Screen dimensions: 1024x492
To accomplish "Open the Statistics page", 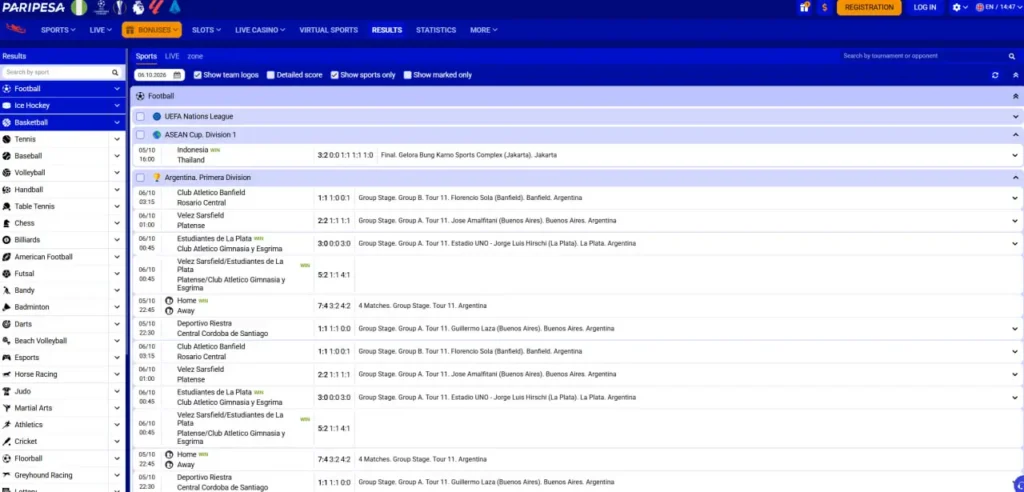I will 436,30.
